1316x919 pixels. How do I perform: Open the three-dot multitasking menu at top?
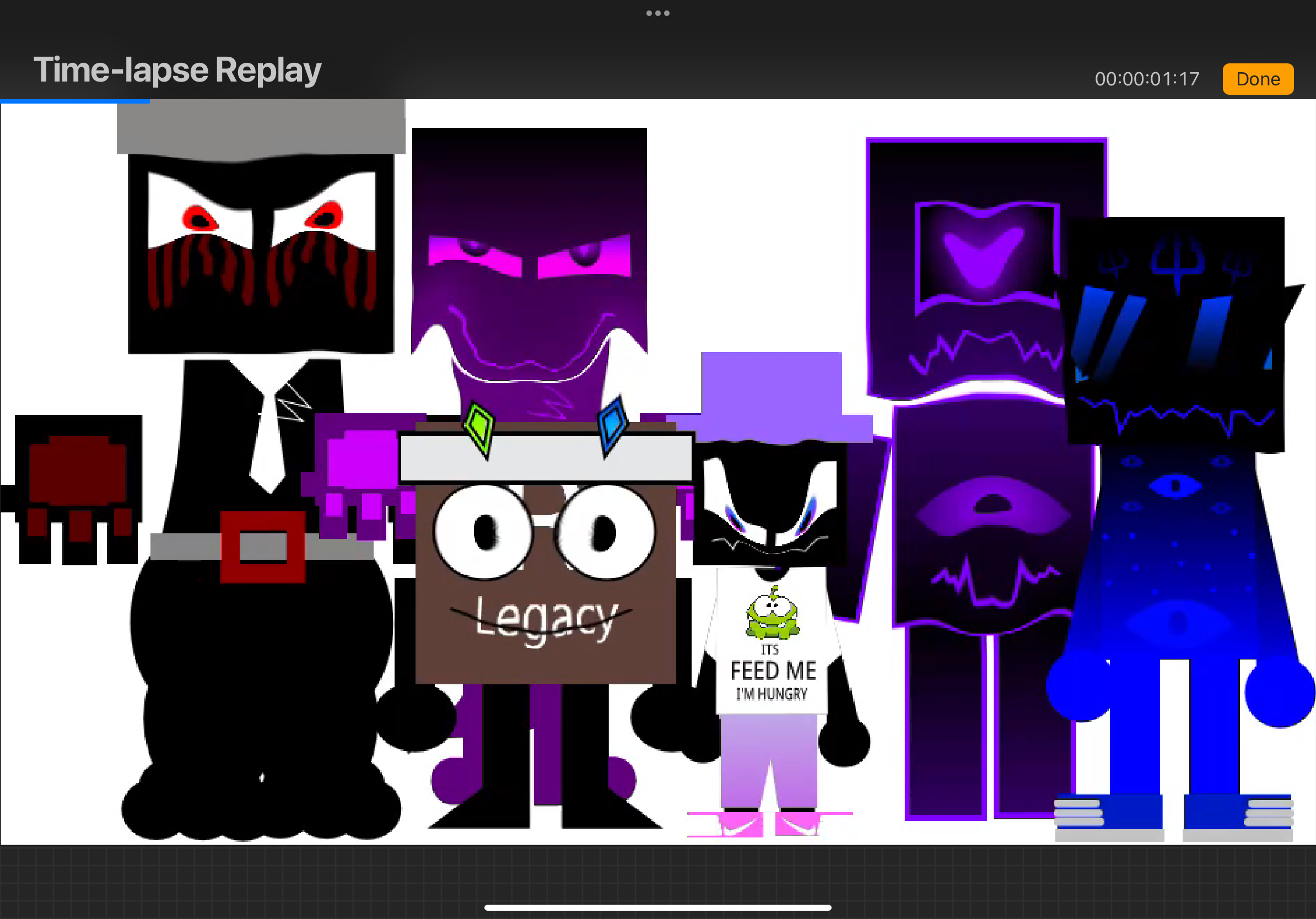[657, 13]
